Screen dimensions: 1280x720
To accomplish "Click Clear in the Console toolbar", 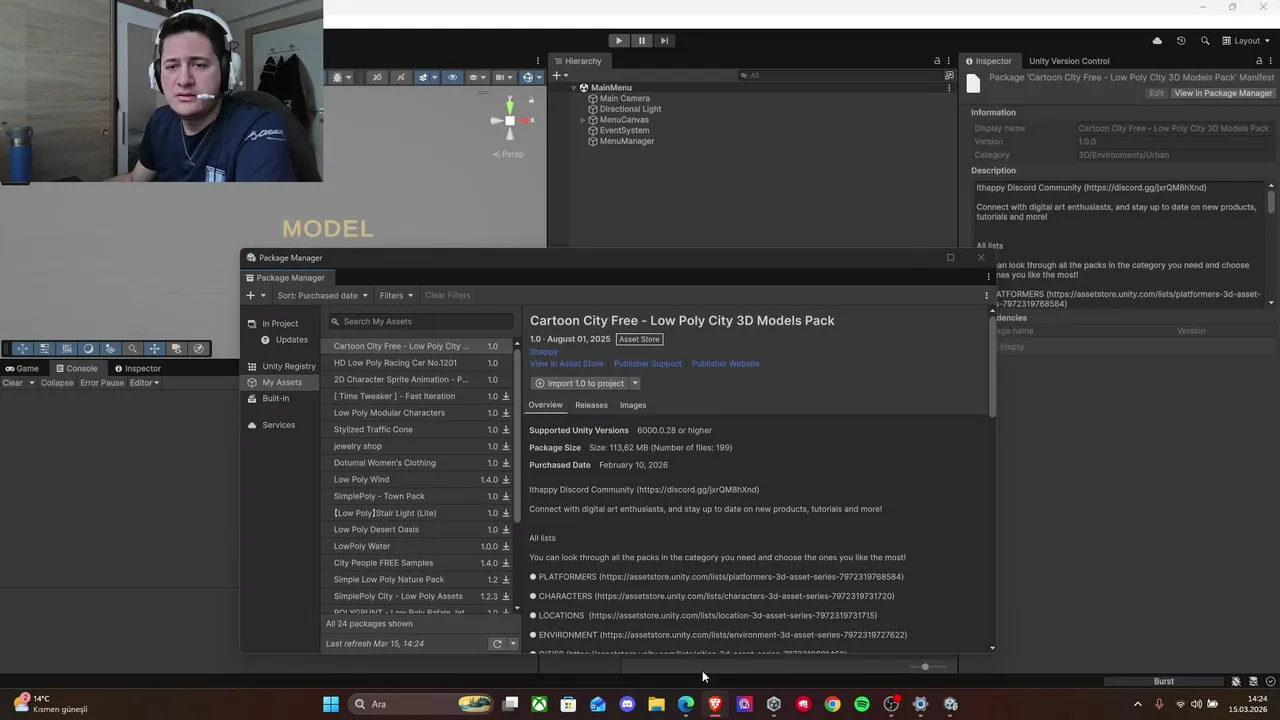I will [12, 383].
